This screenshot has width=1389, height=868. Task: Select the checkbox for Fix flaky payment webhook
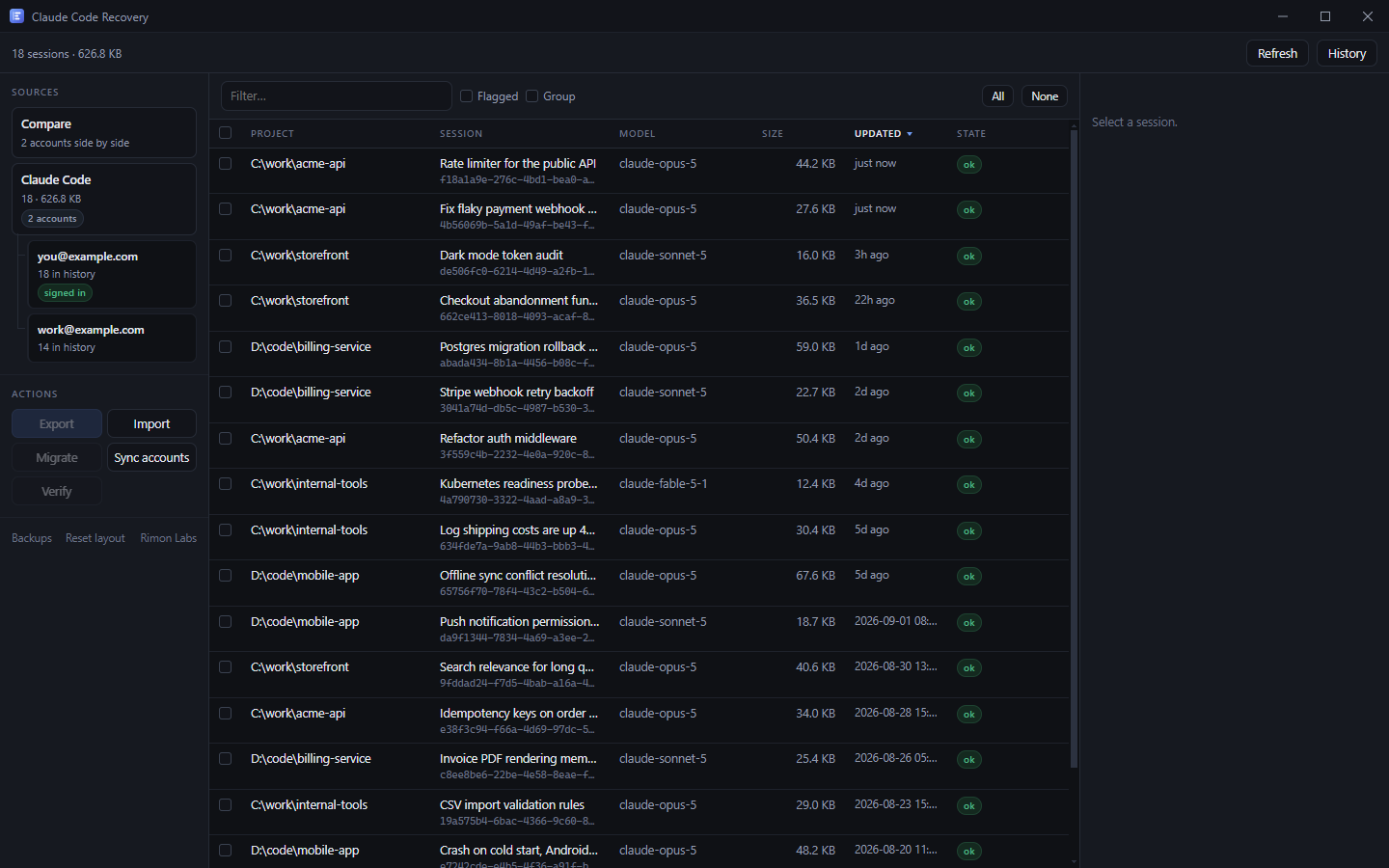point(225,209)
